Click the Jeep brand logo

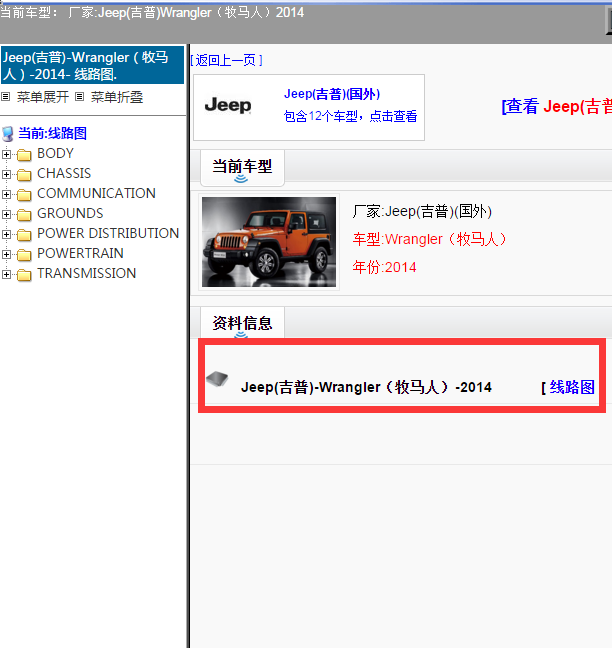pos(228,105)
